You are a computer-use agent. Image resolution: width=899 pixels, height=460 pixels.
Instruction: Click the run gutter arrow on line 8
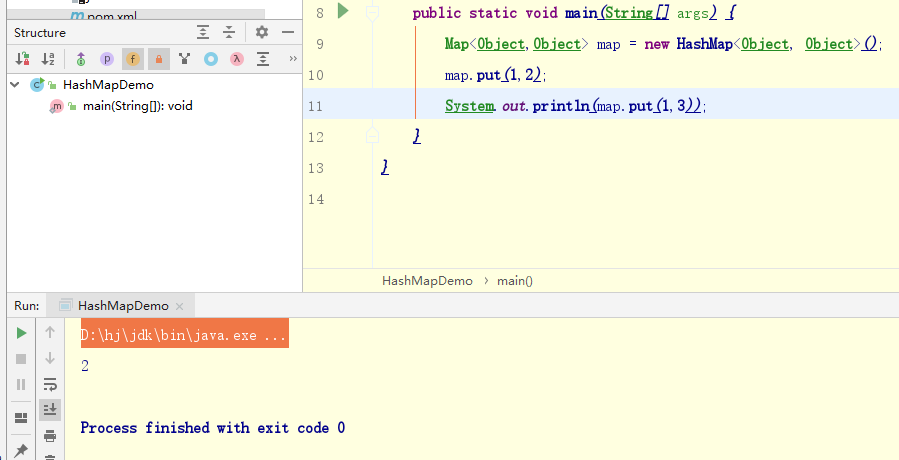pos(343,11)
